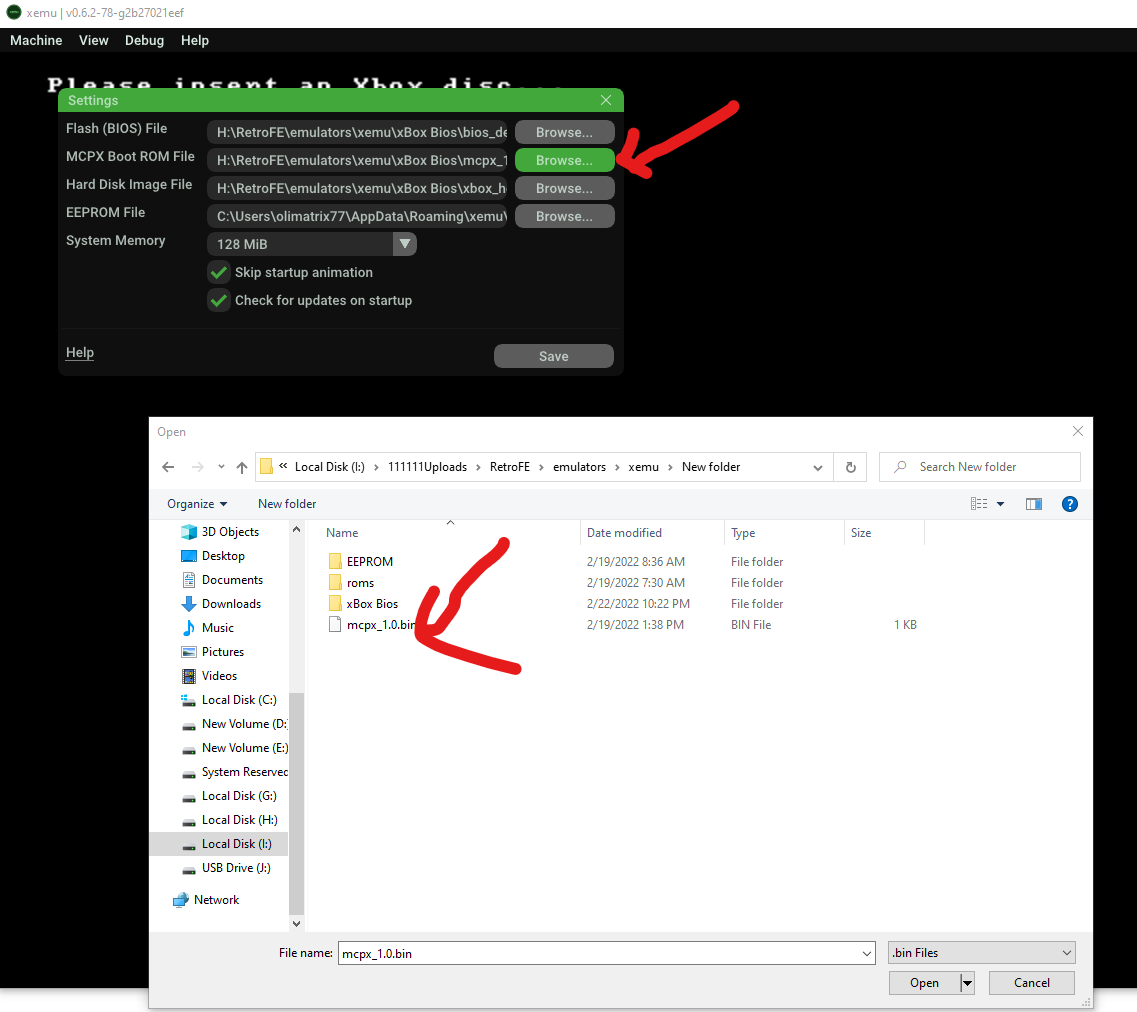Save the xemu settings
Viewport: 1137px width, 1012px height.
coord(553,356)
